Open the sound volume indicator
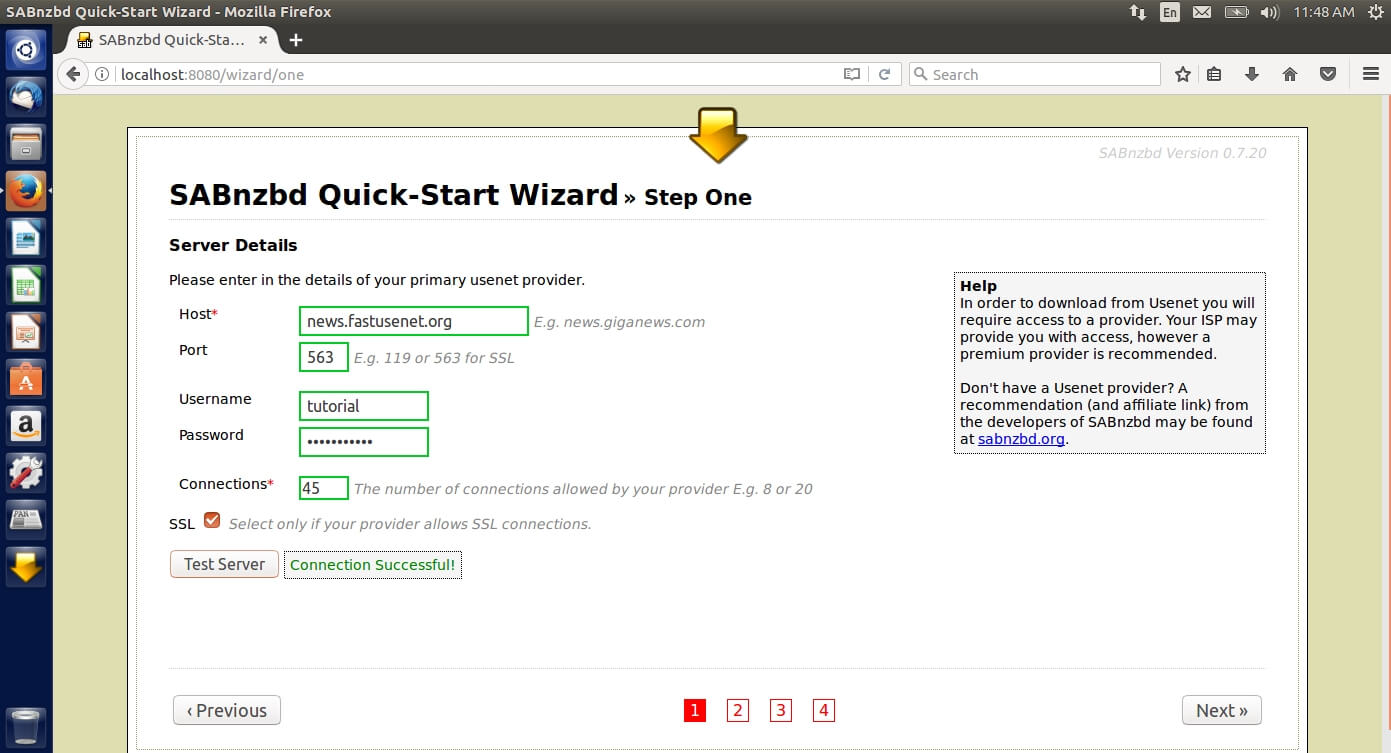1391x753 pixels. click(1270, 12)
